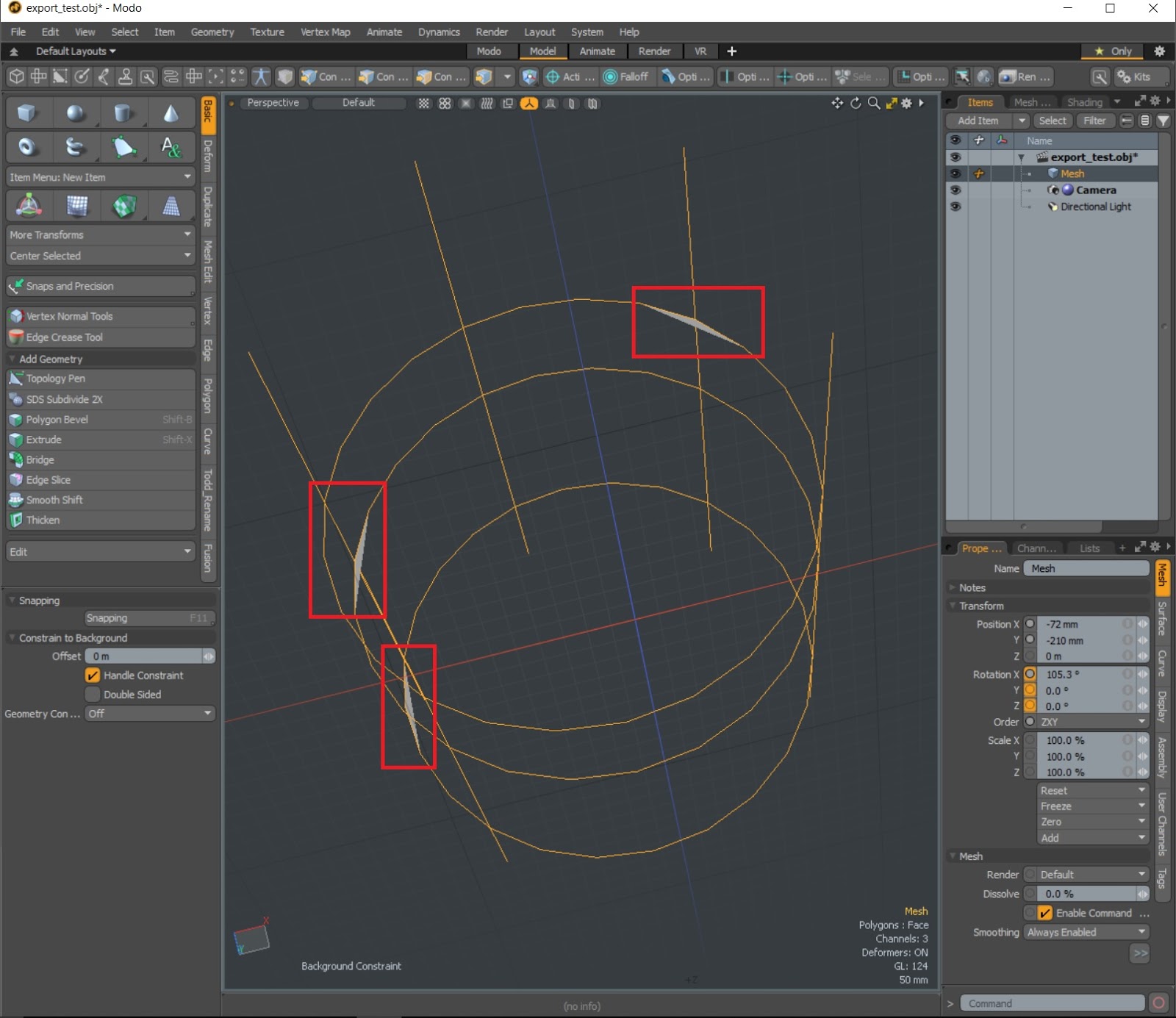Screen dimensions: 1176x1018
Task: Click the viewport zoom magnifier icon
Action: pos(873,104)
